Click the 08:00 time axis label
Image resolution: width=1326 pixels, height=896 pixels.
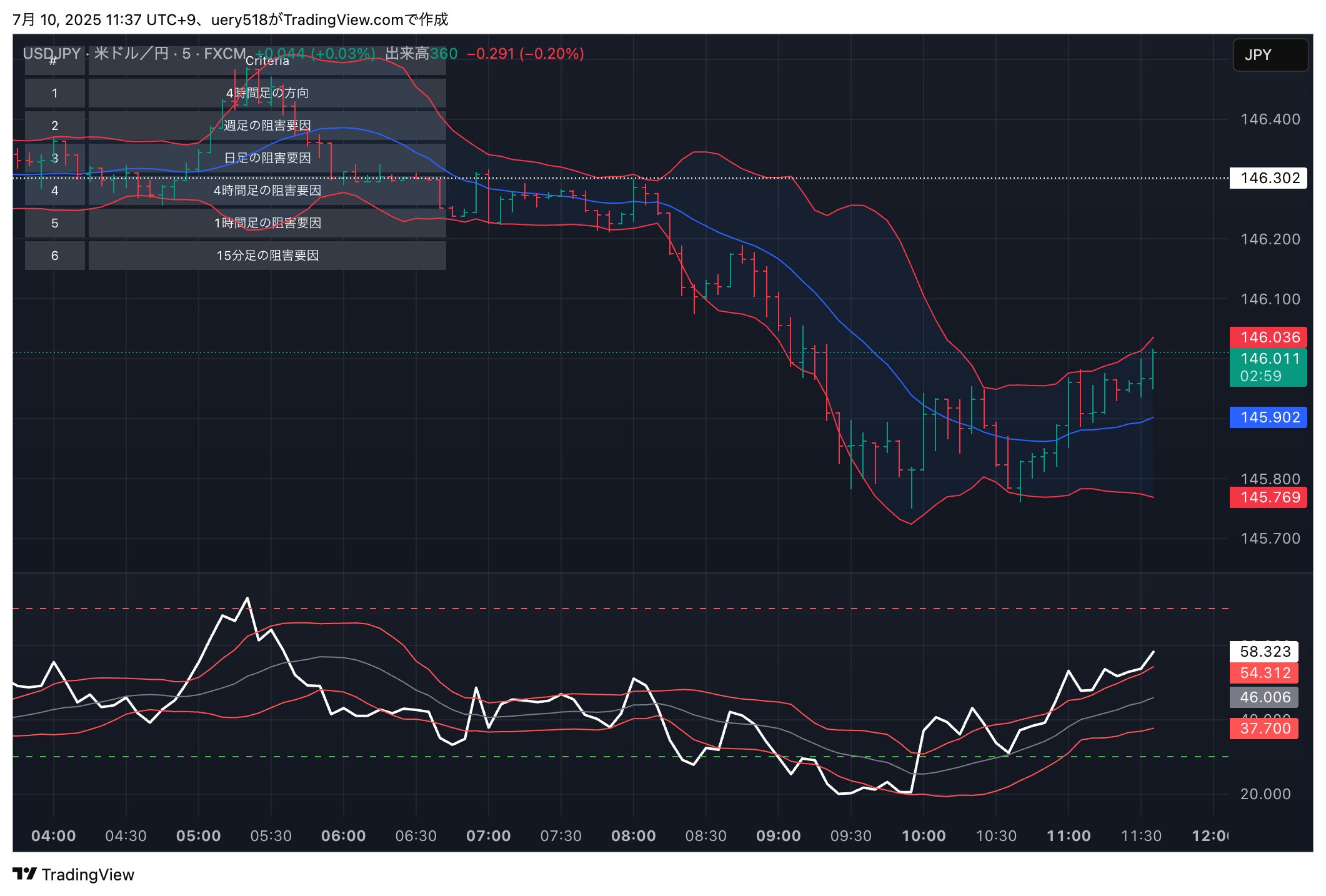pyautogui.click(x=633, y=836)
